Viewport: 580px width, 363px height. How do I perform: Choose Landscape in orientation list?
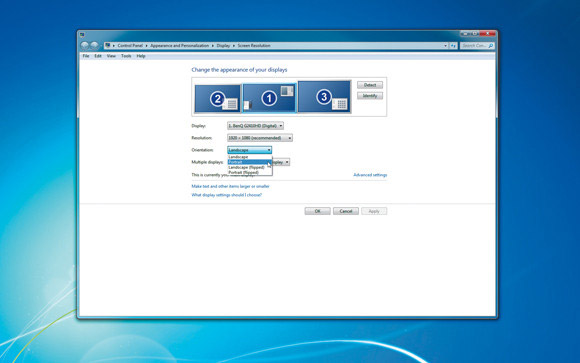click(x=250, y=157)
